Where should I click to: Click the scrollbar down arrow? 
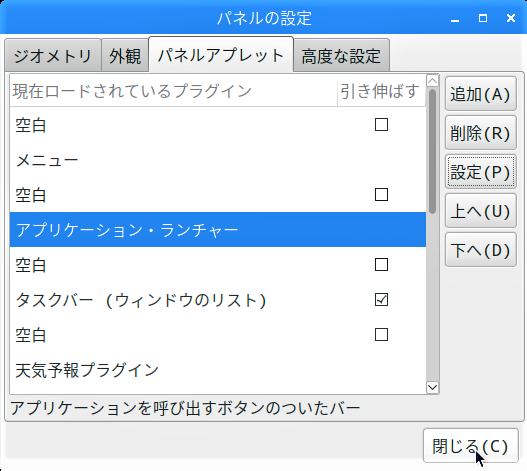[x=433, y=387]
